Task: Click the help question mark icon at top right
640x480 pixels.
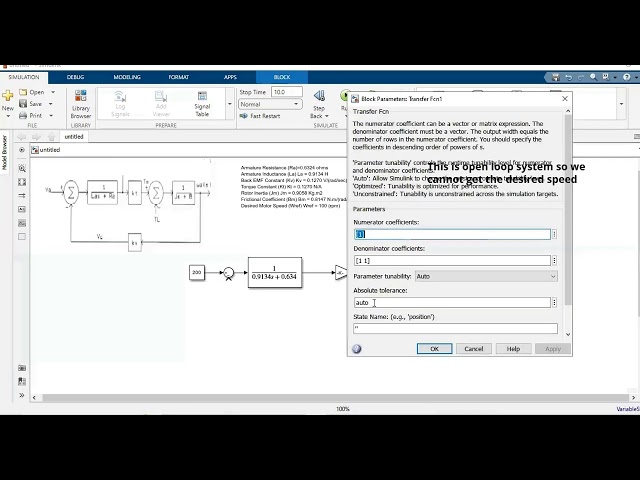Action: [627, 77]
